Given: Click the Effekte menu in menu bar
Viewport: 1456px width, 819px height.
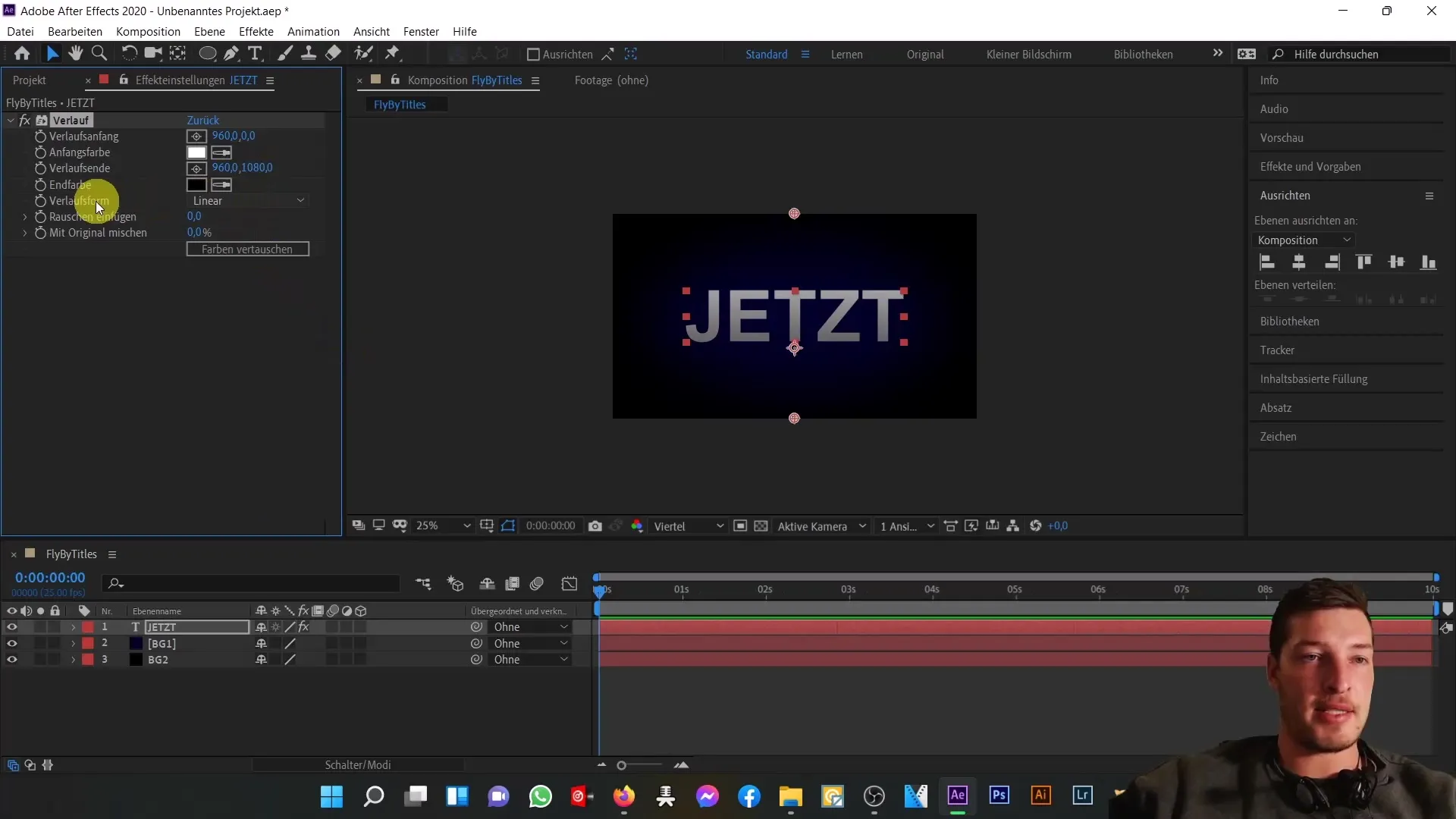Looking at the screenshot, I should pos(256,31).
